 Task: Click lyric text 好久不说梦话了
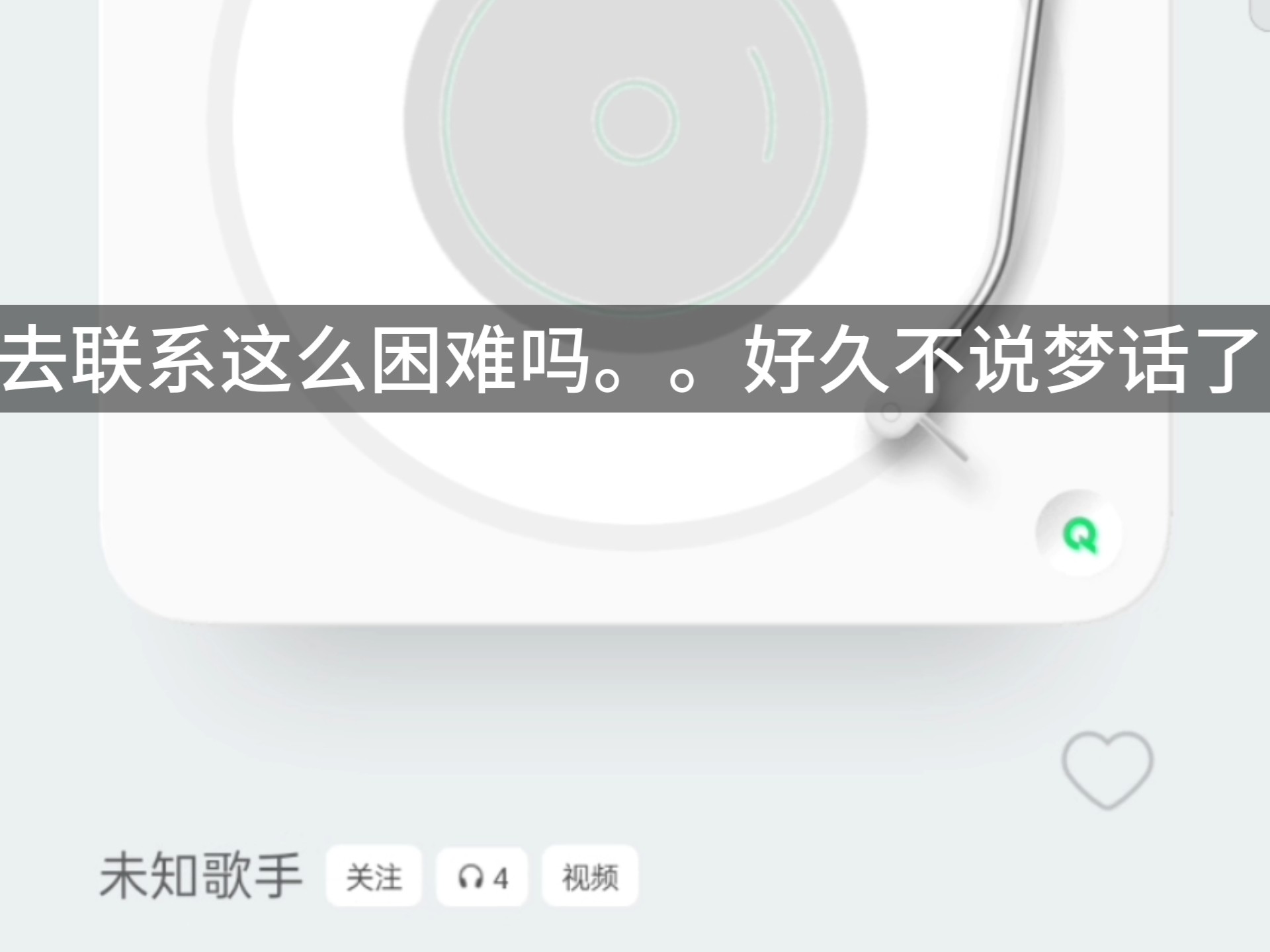pos(1001,360)
